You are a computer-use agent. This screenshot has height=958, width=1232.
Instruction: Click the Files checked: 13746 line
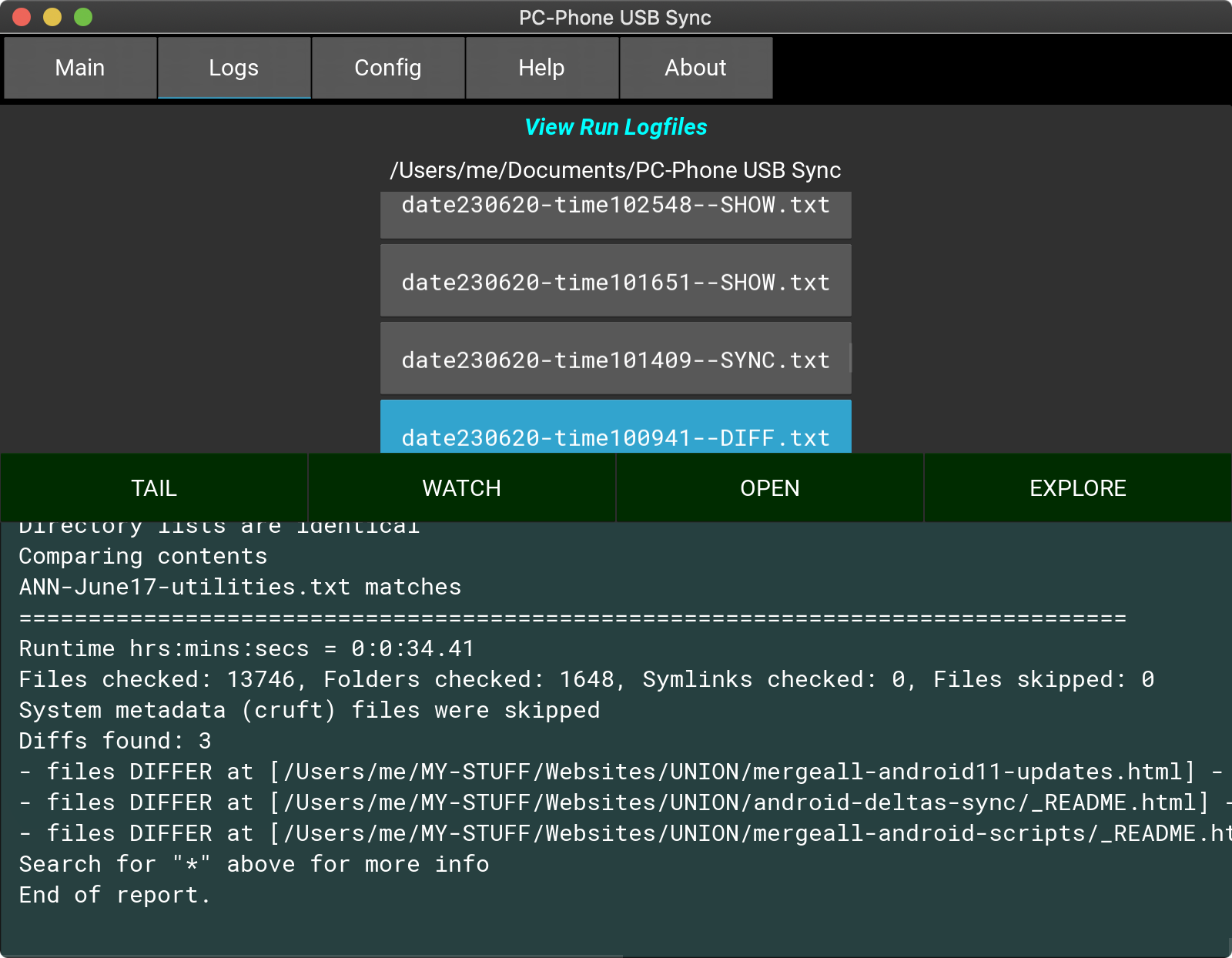pos(587,679)
